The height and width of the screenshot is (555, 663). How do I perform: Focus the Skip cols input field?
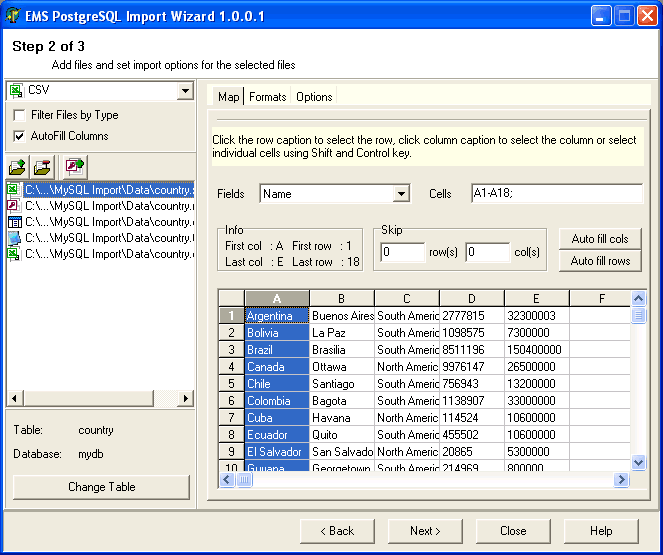[x=488, y=252]
